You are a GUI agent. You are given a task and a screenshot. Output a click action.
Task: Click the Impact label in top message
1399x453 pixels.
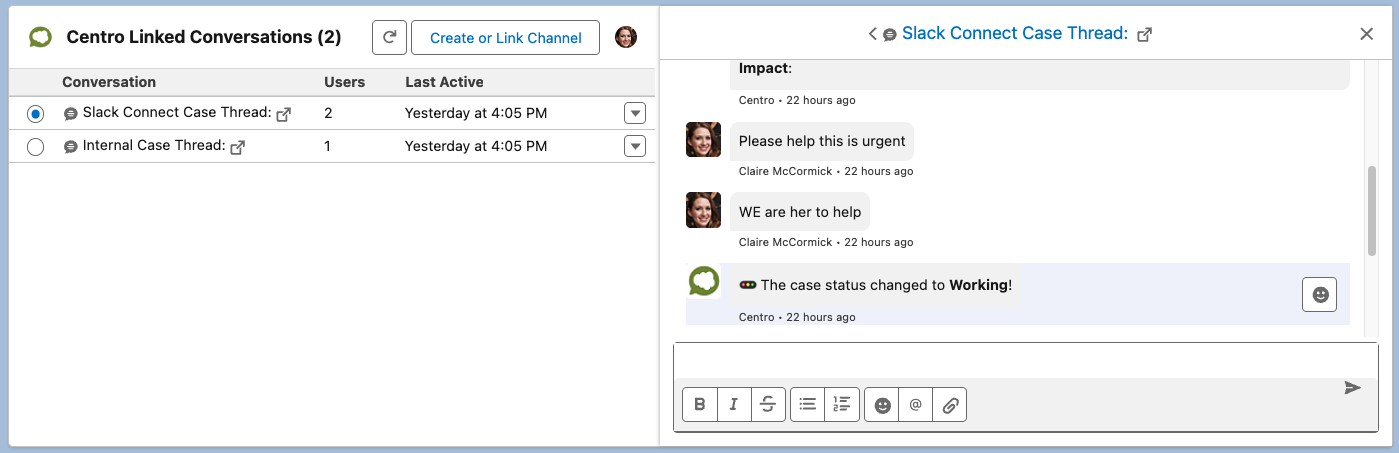(x=765, y=68)
